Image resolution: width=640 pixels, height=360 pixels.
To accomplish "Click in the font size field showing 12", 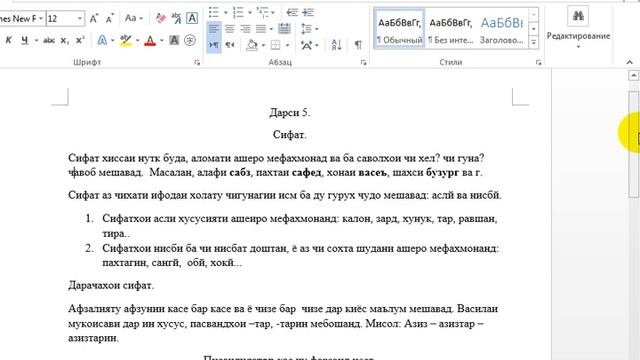I will pos(61,18).
